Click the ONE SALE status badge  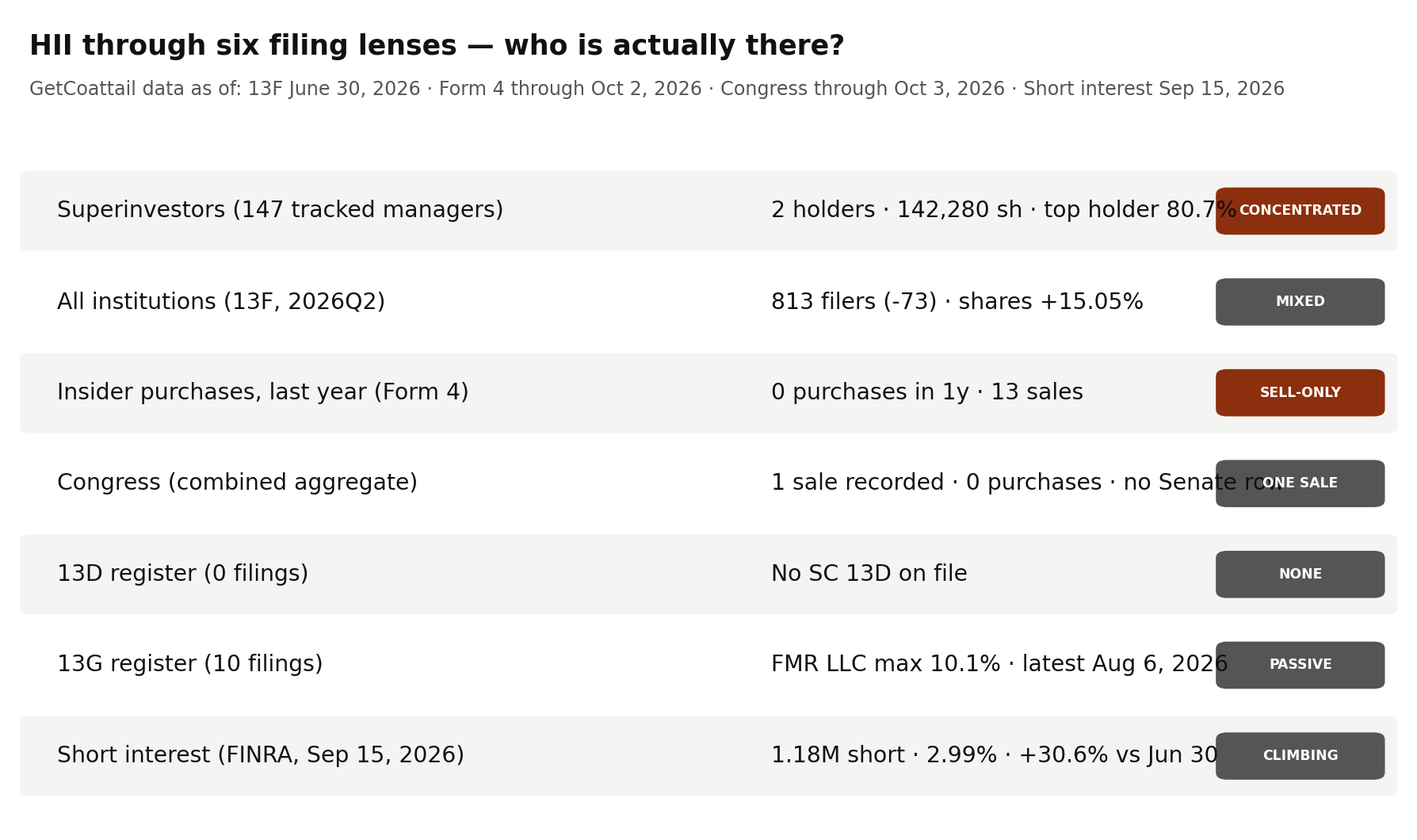click(x=1300, y=483)
